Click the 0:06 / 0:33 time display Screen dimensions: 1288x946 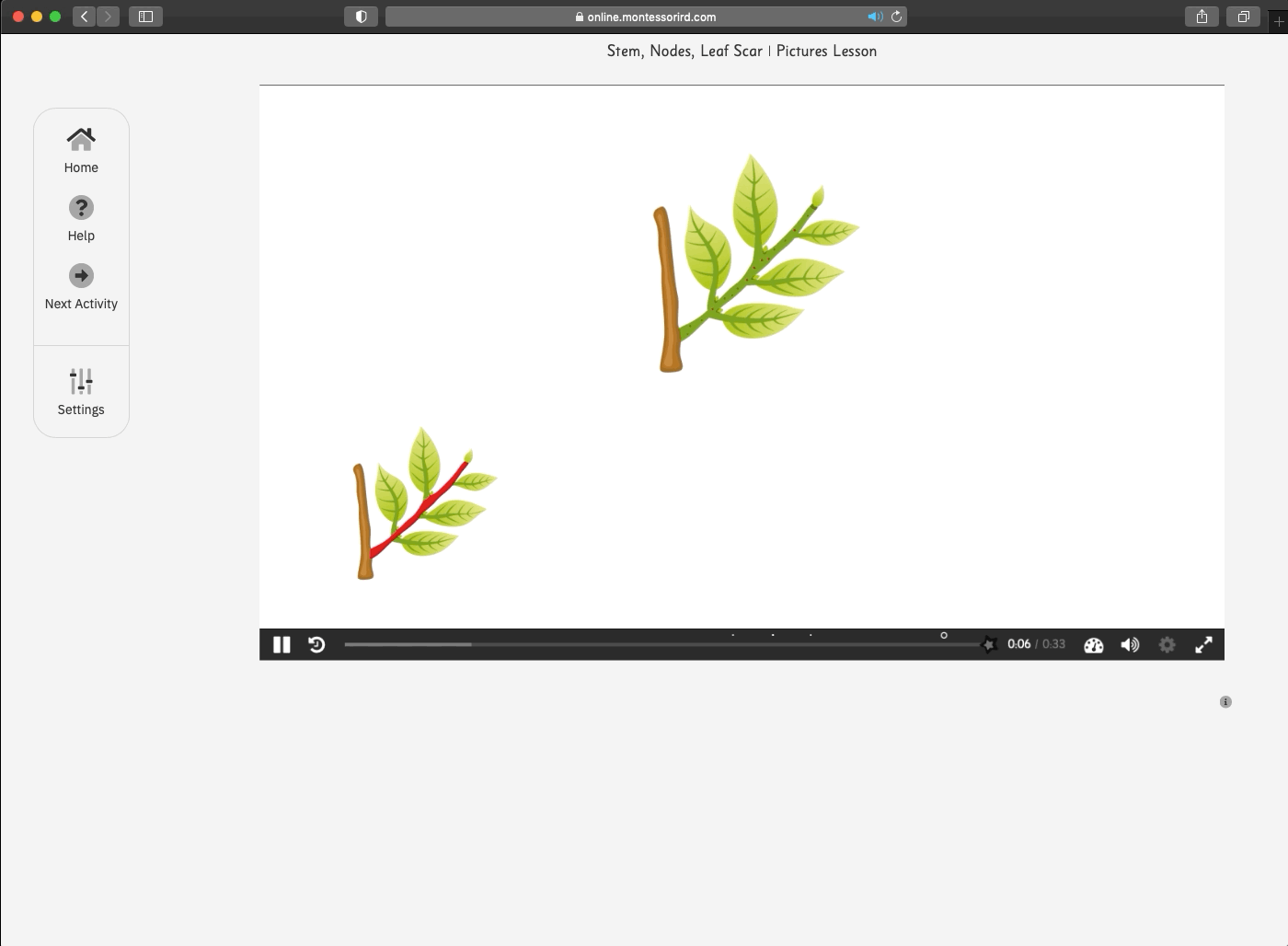[1036, 644]
